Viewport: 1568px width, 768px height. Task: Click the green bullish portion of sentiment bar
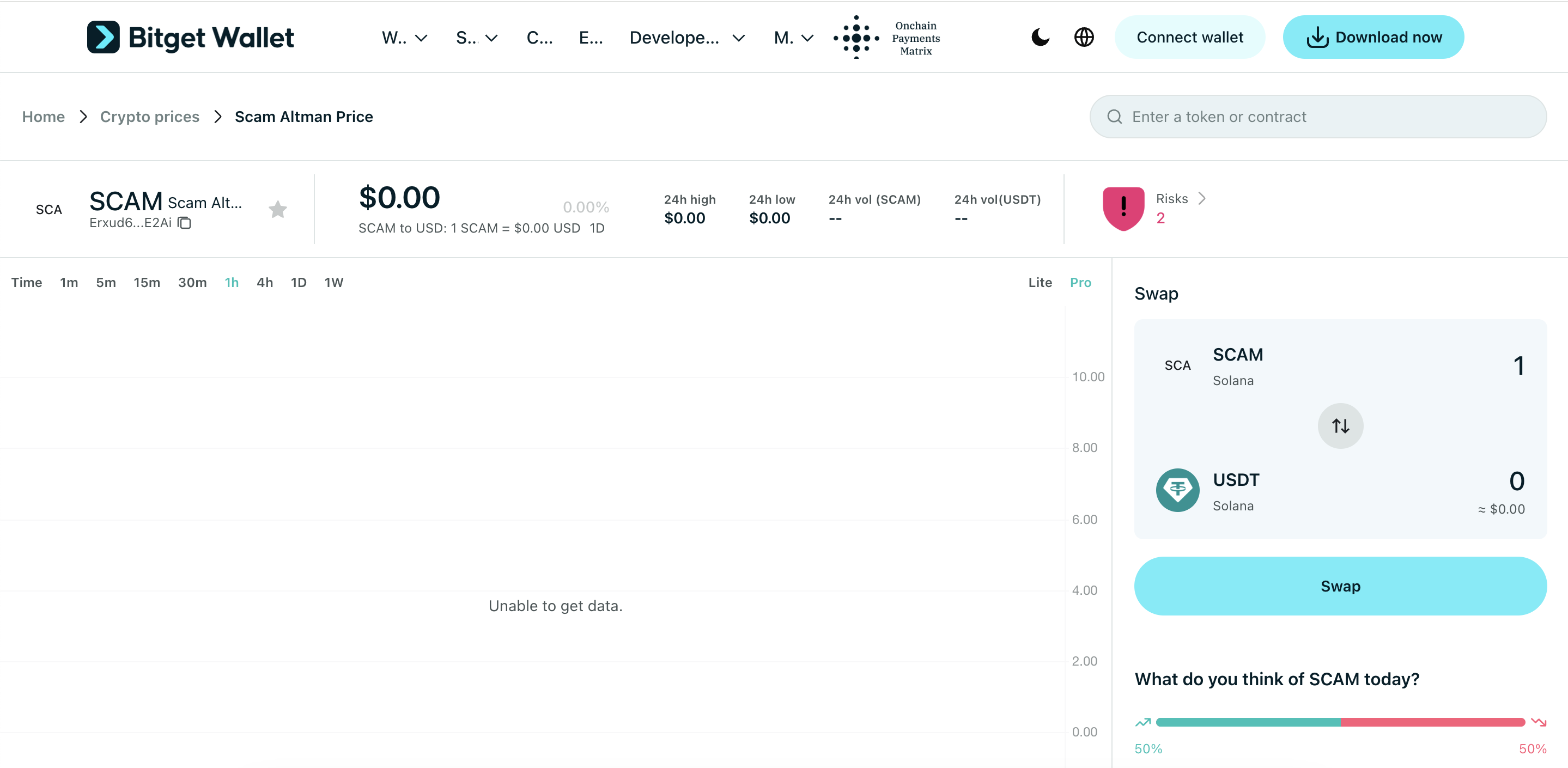tap(1248, 722)
